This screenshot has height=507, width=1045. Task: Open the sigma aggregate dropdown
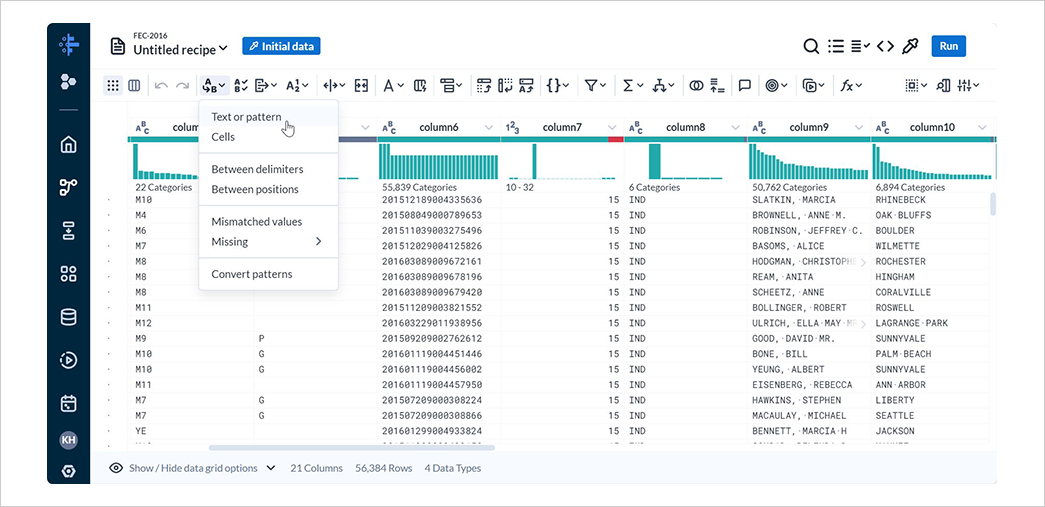point(633,85)
